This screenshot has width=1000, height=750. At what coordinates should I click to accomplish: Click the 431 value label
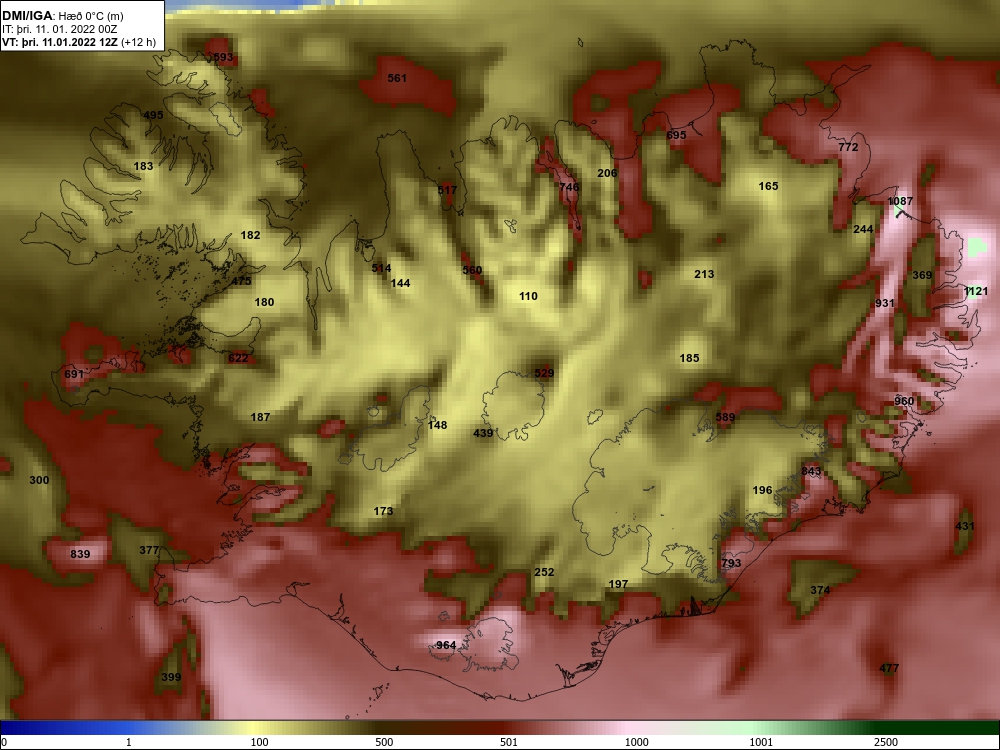[965, 526]
